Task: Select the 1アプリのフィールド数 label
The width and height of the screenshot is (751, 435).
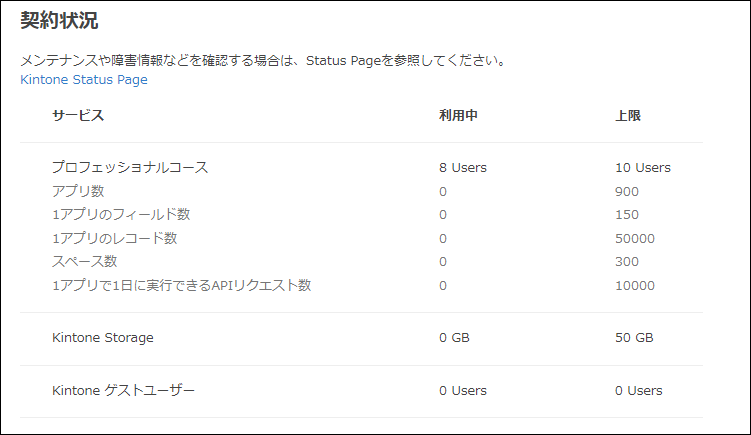Action: 121,215
